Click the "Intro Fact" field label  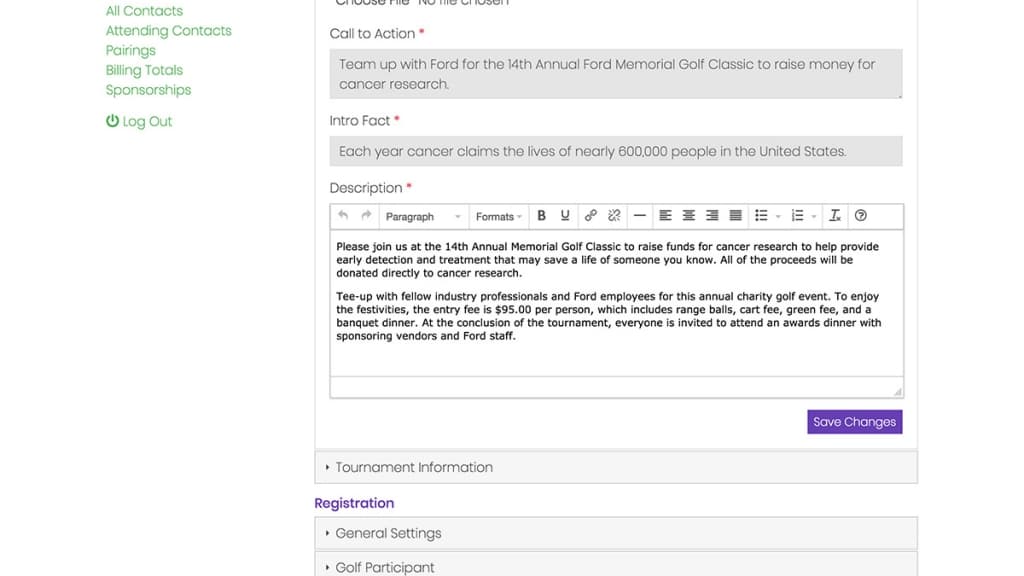[360, 121]
